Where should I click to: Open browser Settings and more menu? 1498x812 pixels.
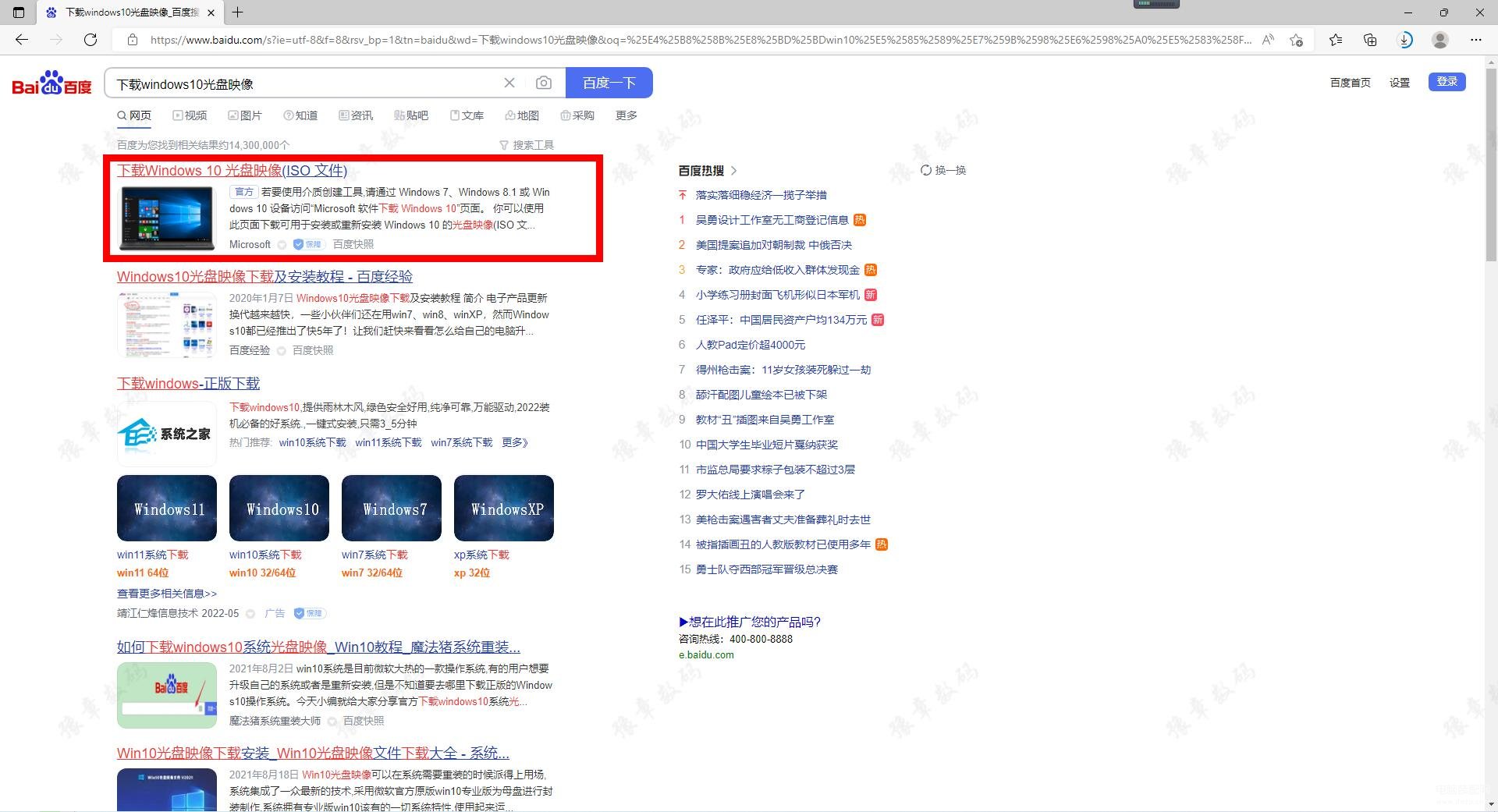point(1475,40)
